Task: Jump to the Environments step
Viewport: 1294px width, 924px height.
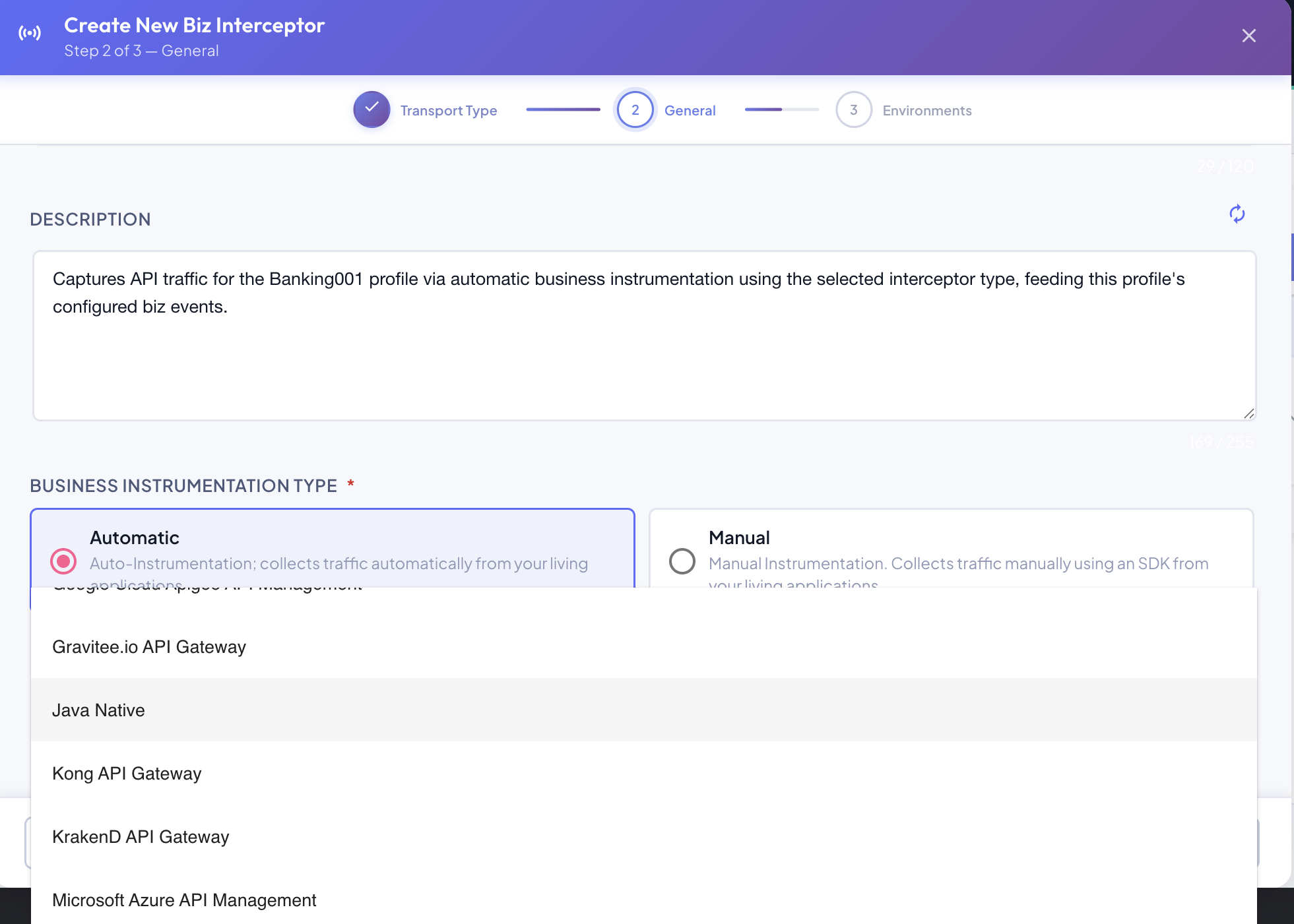Action: point(926,110)
